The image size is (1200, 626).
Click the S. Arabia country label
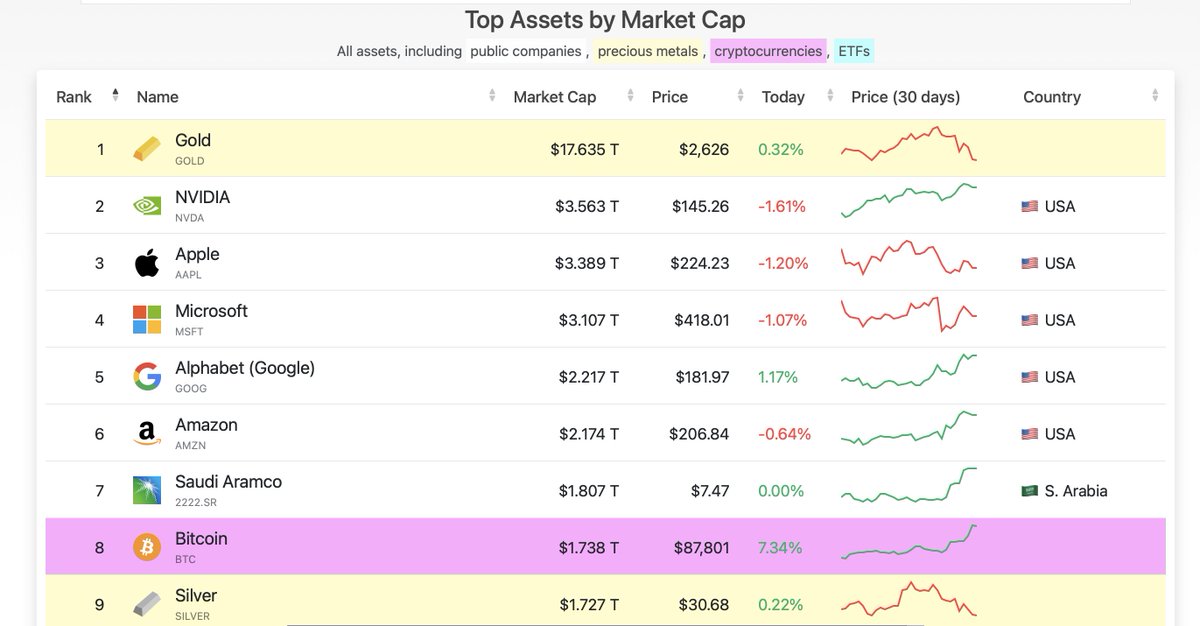[1076, 491]
